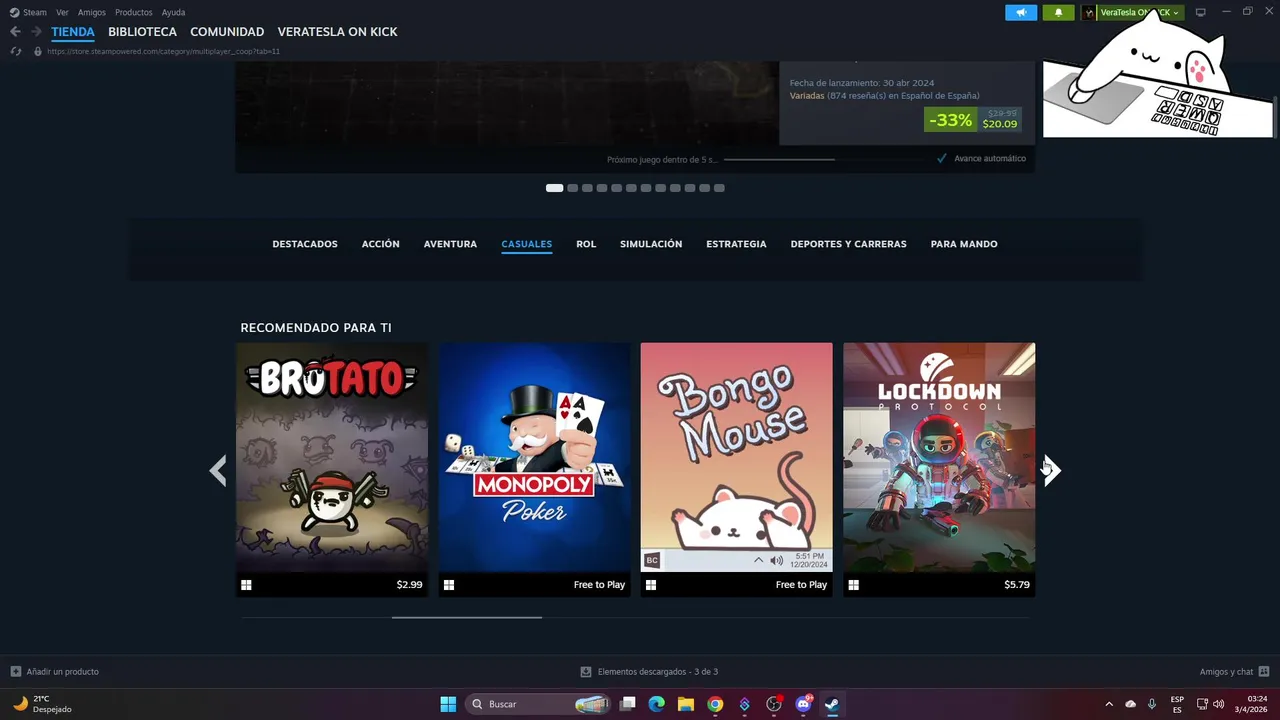The height and width of the screenshot is (720, 1280).
Task: Reload the store page
Action: tap(16, 51)
